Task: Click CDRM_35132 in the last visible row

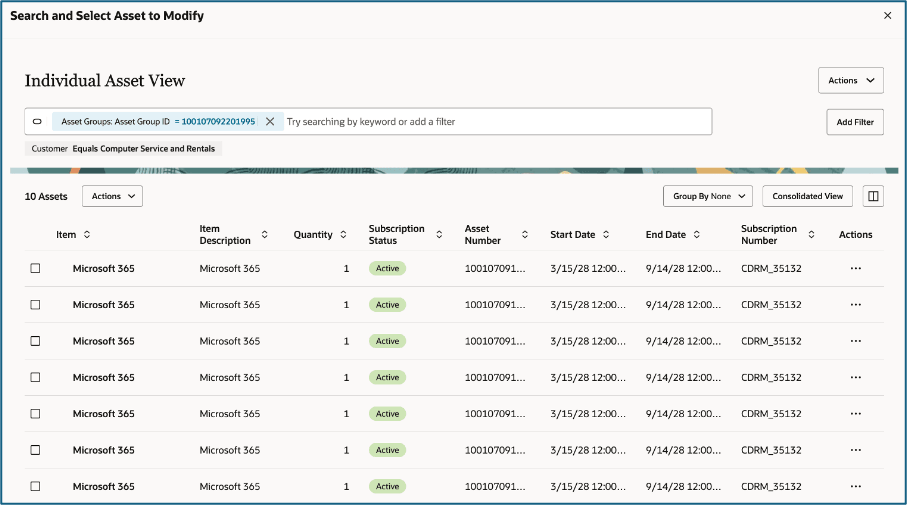Action: point(771,486)
